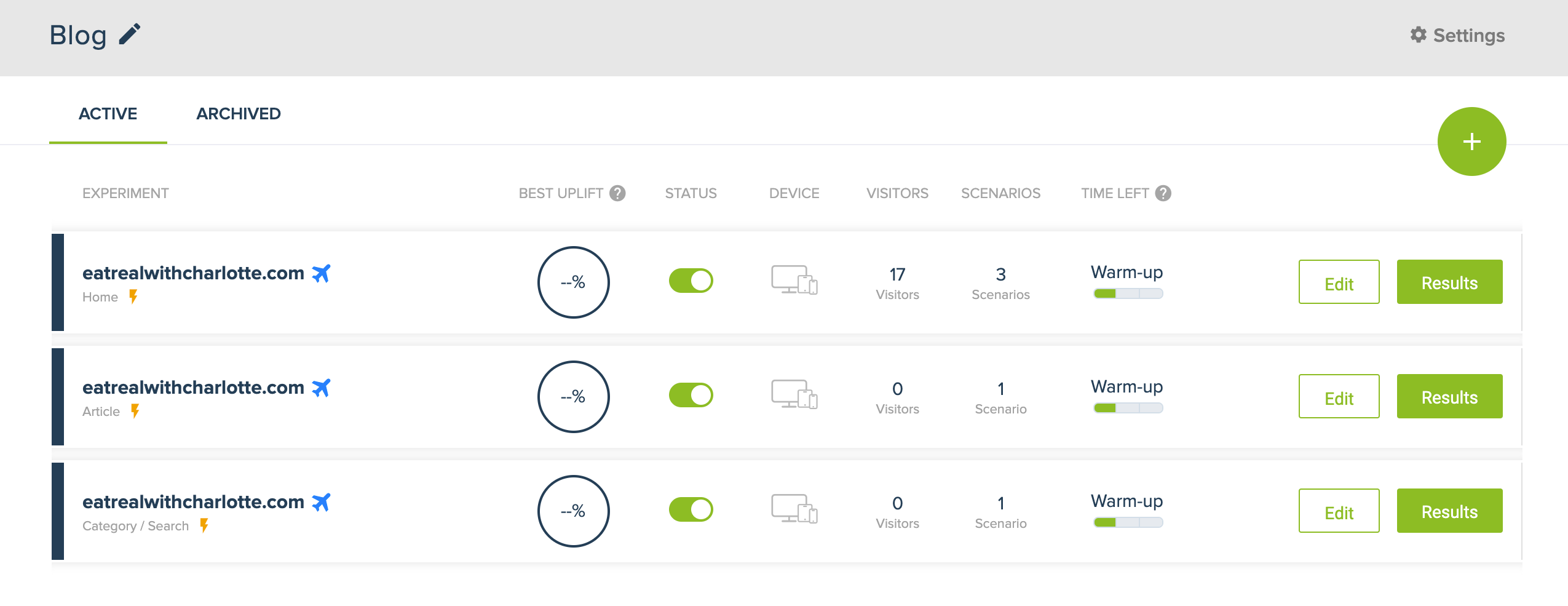
Task: Click the Time Left help question icon
Action: 1163,193
